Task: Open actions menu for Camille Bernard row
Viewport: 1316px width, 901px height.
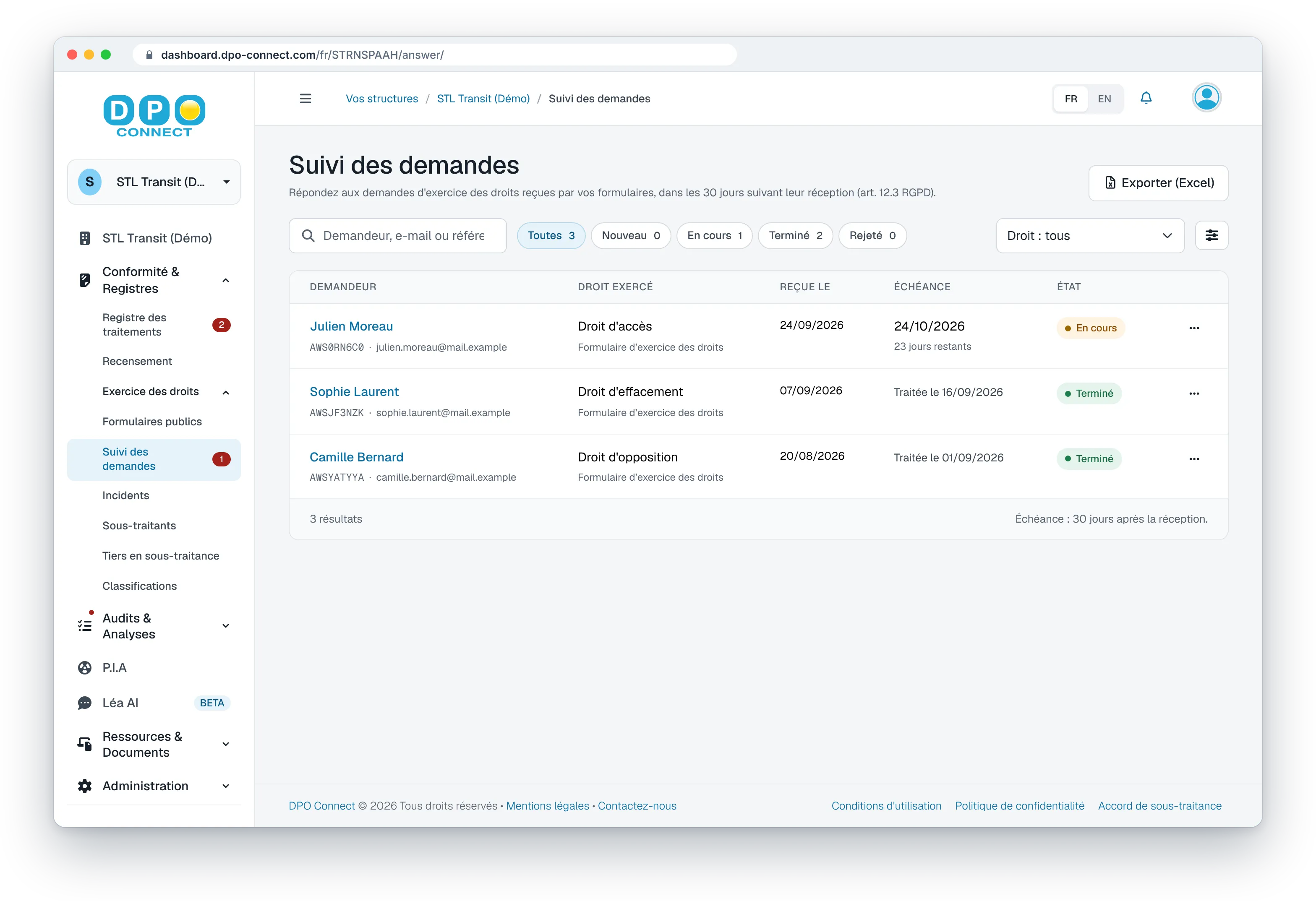Action: (1194, 459)
